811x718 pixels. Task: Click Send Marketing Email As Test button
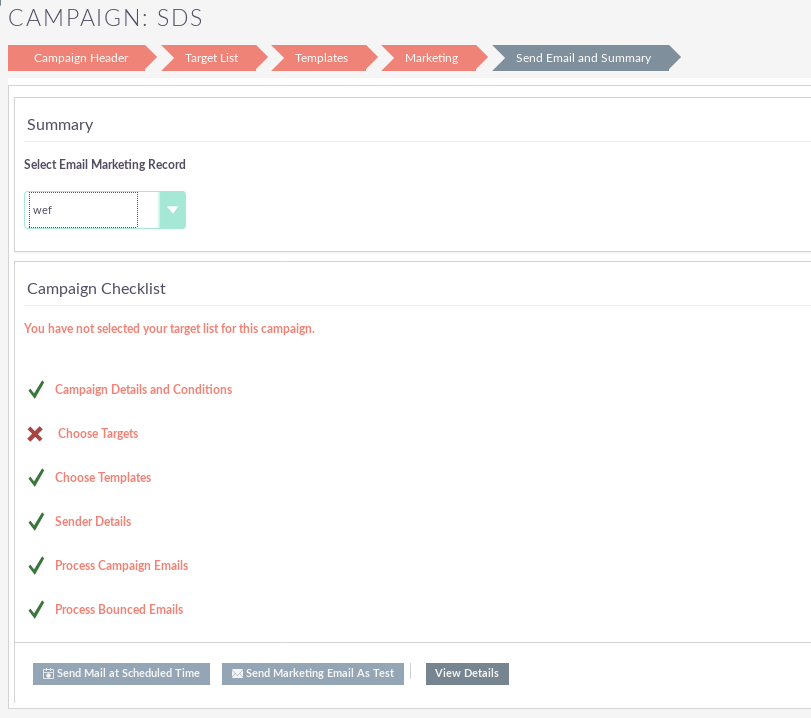click(313, 674)
